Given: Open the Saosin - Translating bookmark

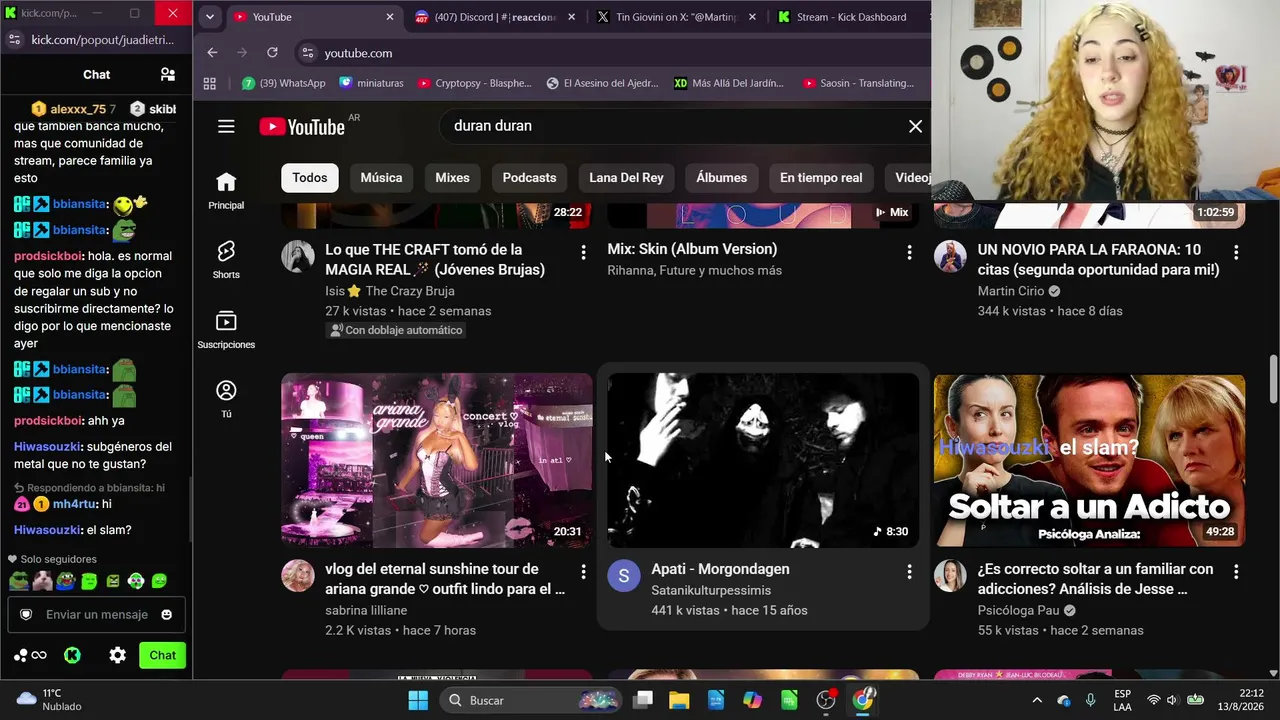Looking at the screenshot, I should [x=858, y=83].
